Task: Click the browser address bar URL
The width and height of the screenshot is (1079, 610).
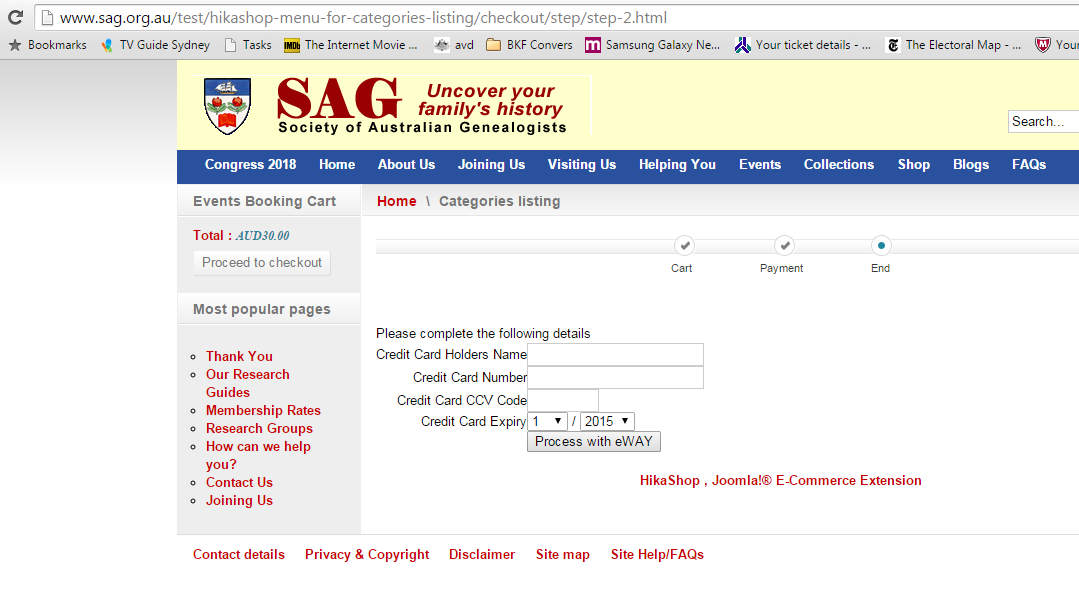Action: (363, 18)
